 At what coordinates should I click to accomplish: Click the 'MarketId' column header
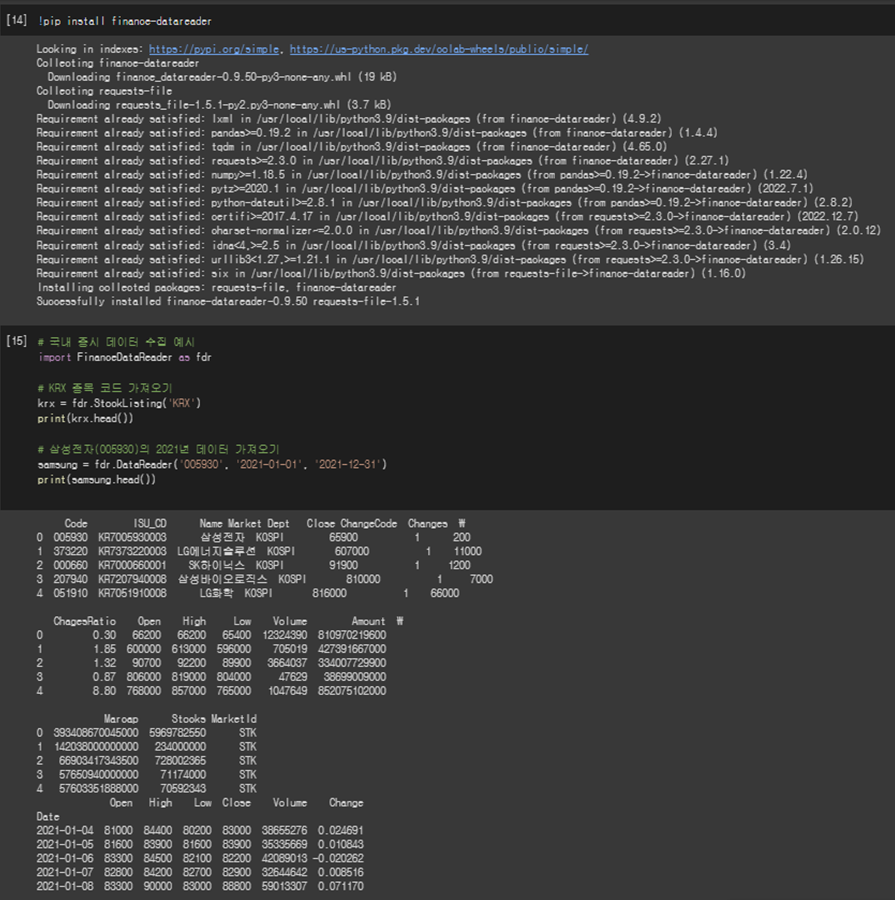click(x=234, y=719)
